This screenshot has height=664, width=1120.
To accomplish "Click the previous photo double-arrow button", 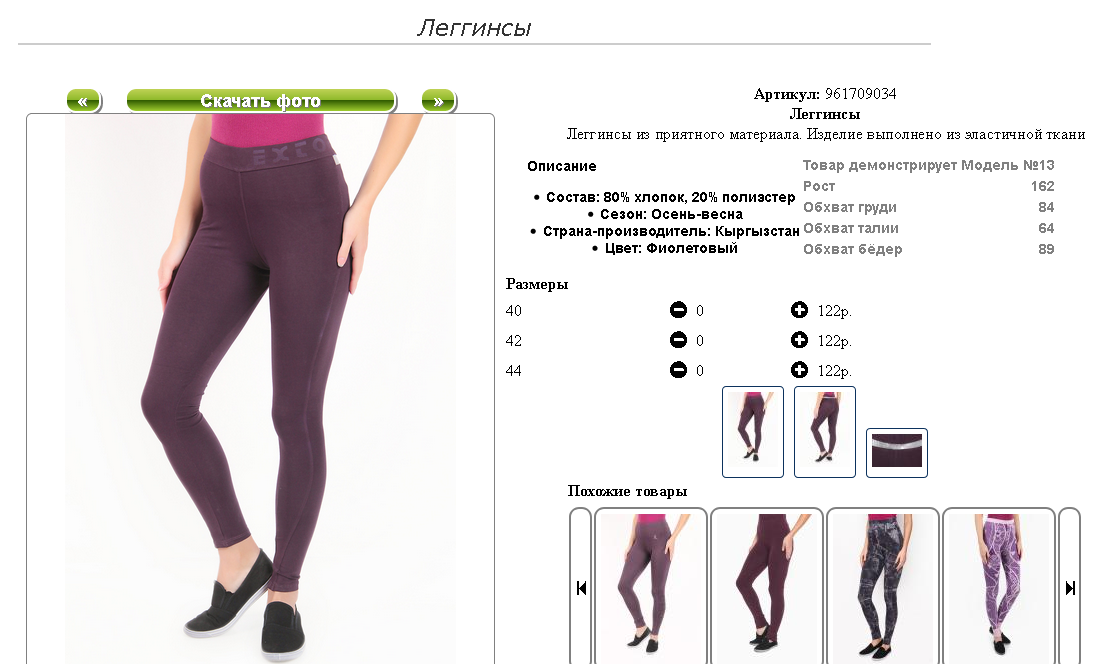I will [84, 101].
